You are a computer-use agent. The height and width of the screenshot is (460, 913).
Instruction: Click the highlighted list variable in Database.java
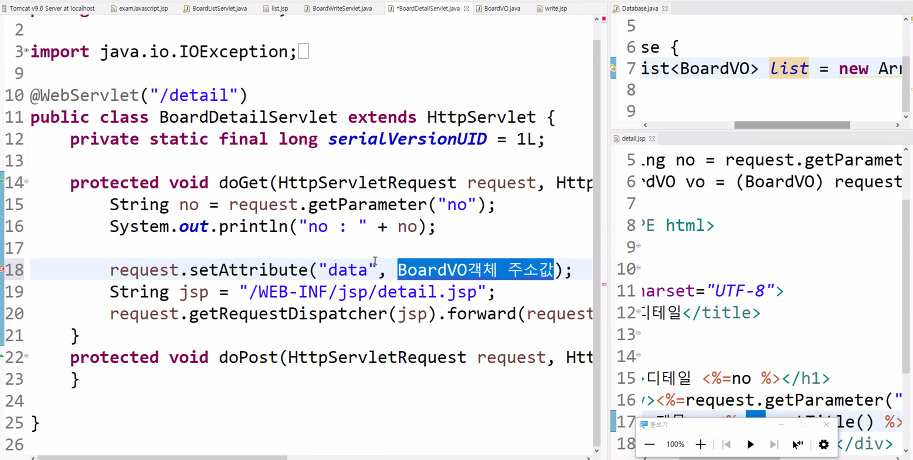788,69
